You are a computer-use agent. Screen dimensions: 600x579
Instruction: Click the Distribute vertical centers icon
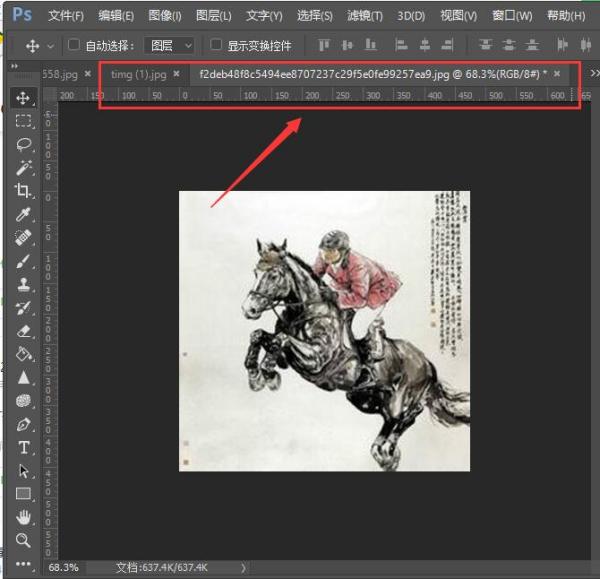509,45
